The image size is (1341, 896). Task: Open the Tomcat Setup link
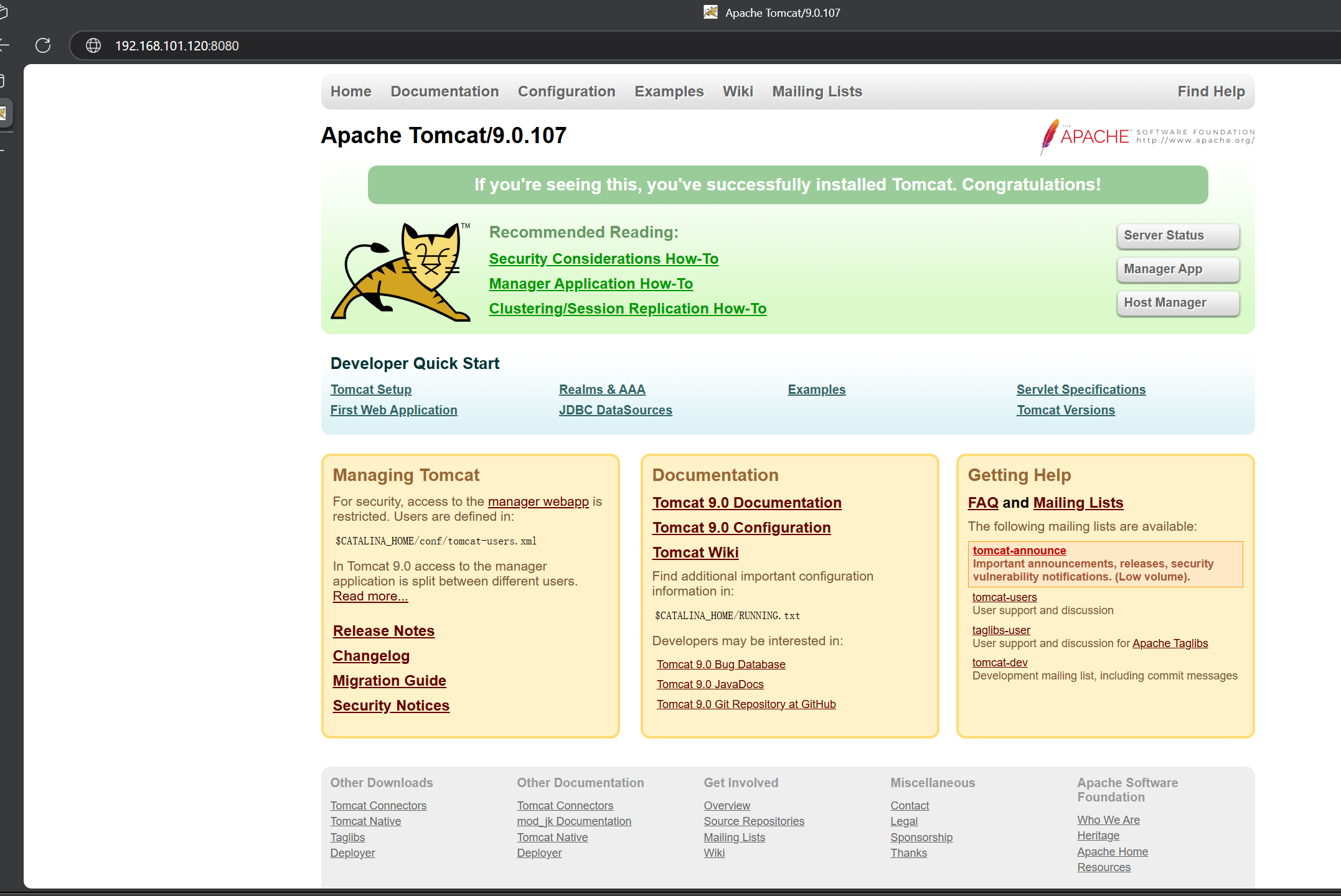[x=371, y=390]
